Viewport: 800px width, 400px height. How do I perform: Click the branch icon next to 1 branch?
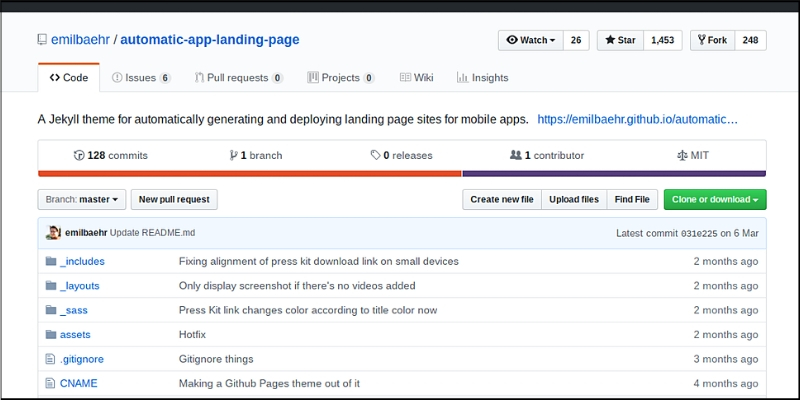234,155
